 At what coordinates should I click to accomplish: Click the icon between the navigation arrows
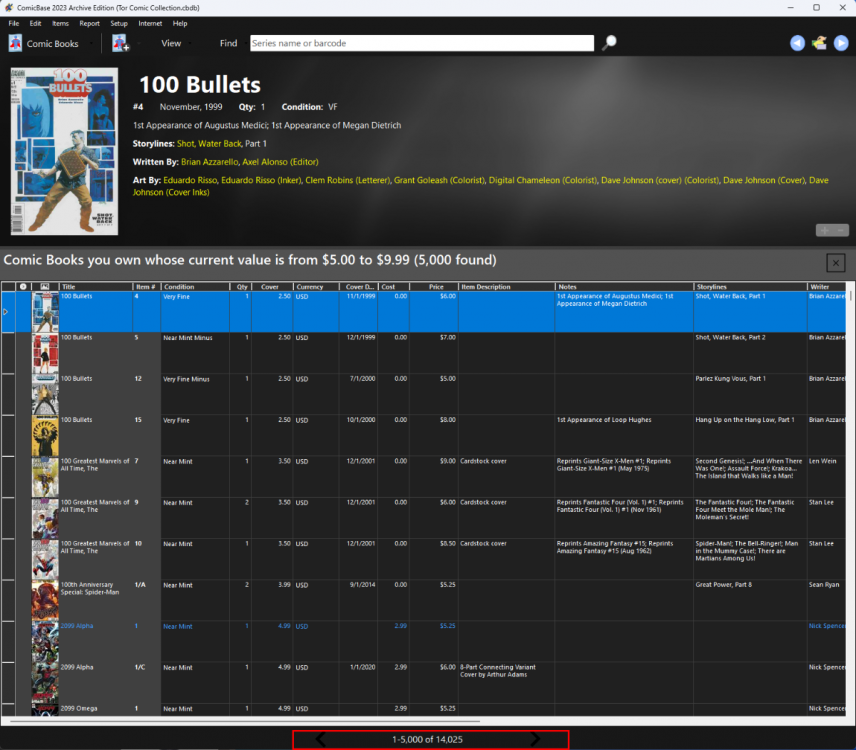pos(819,43)
